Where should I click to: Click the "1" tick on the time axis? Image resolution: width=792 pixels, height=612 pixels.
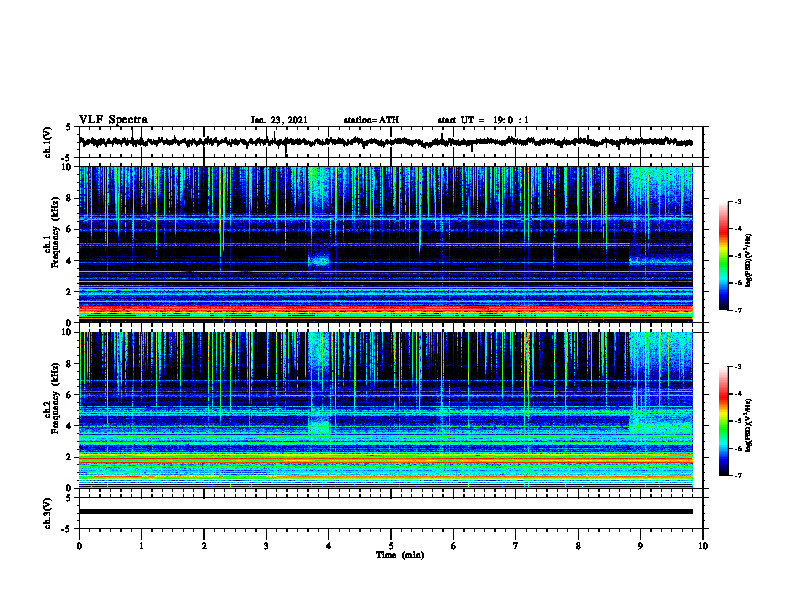point(141,546)
